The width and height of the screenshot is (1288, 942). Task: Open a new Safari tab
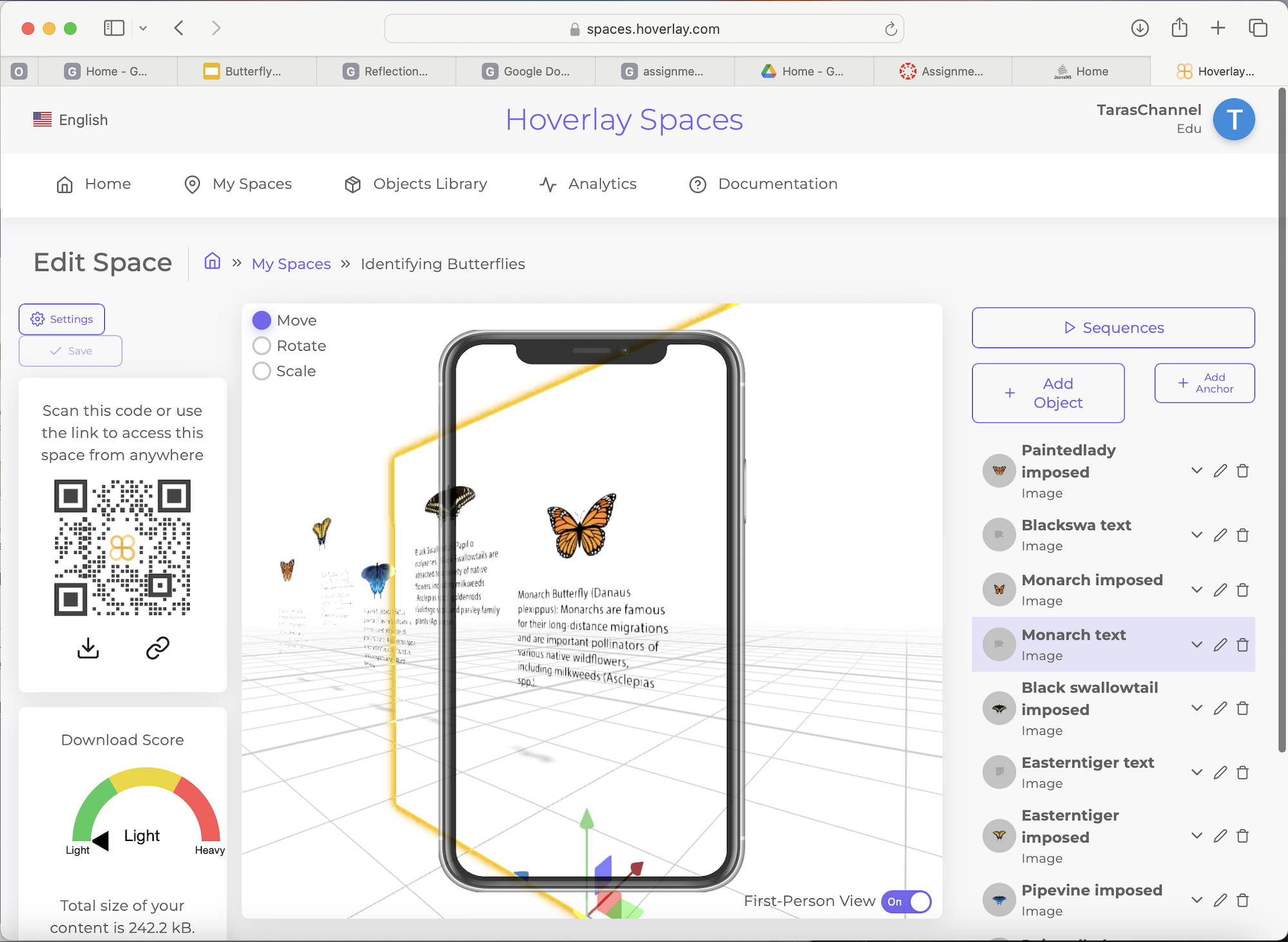tap(1218, 28)
